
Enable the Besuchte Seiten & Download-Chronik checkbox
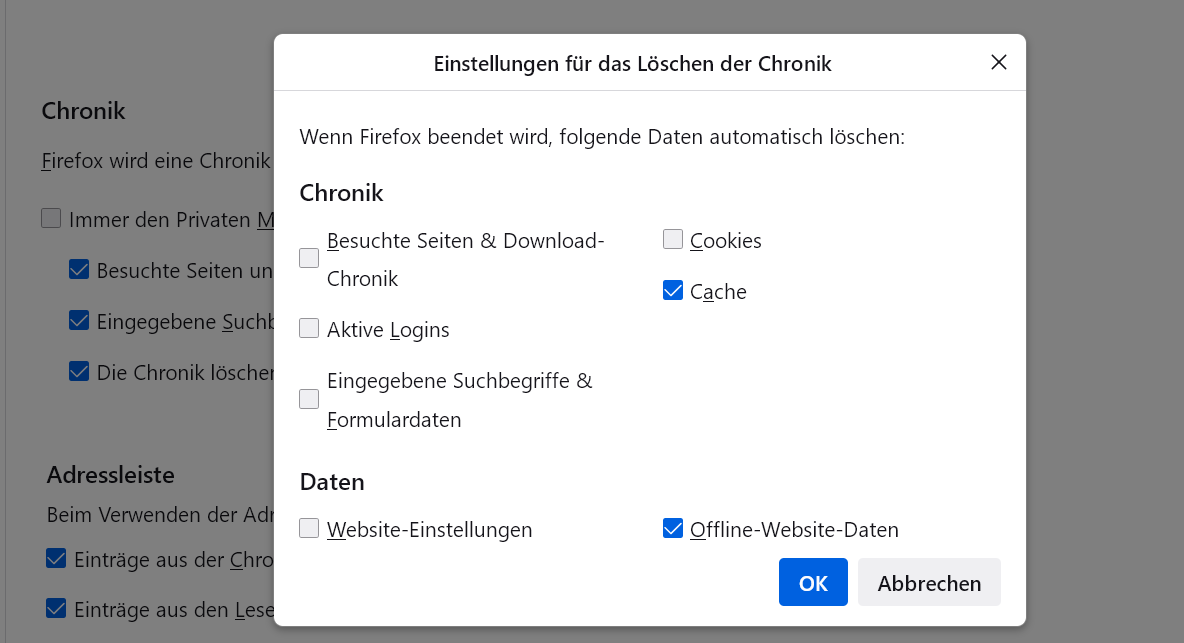coord(310,259)
